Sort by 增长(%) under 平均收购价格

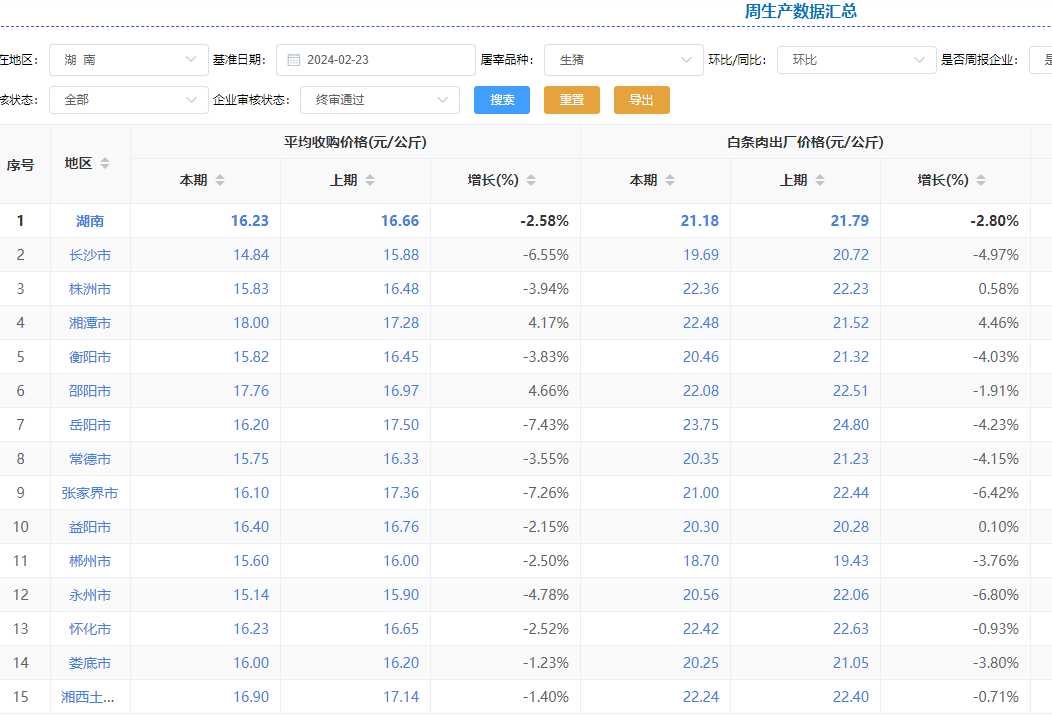pyautogui.click(x=531, y=181)
